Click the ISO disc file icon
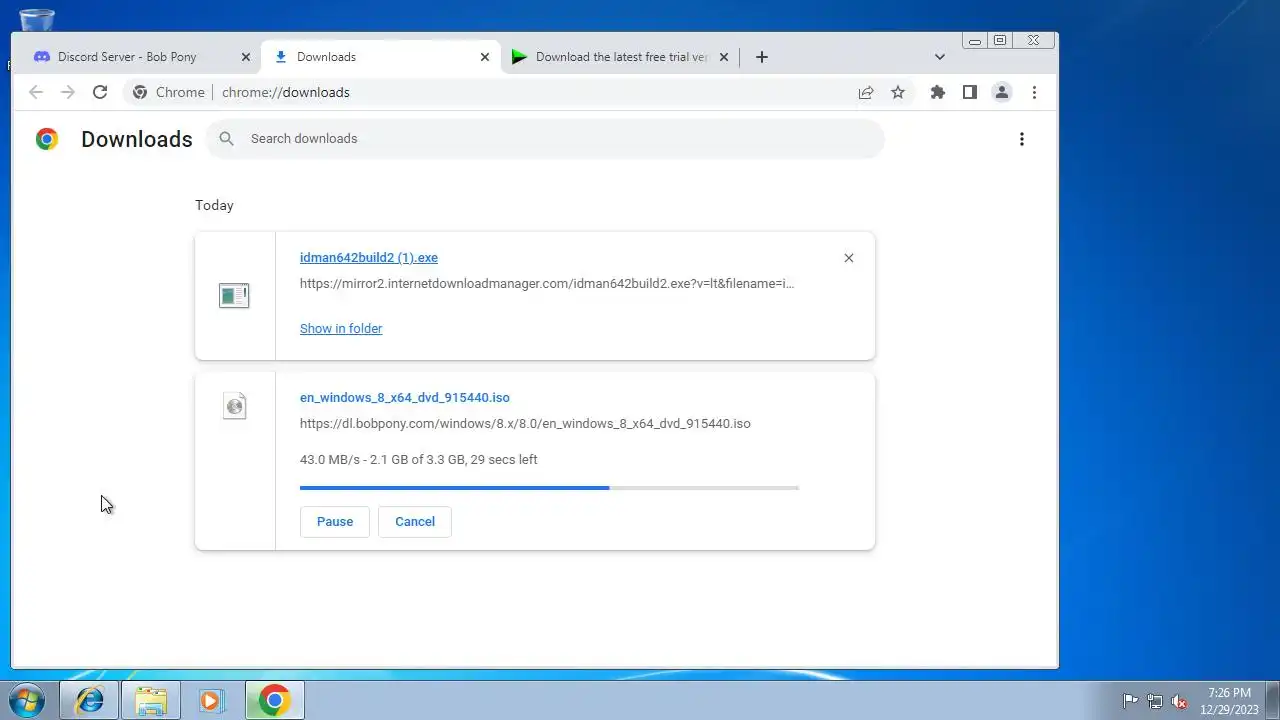Viewport: 1280px width, 720px height. click(234, 405)
